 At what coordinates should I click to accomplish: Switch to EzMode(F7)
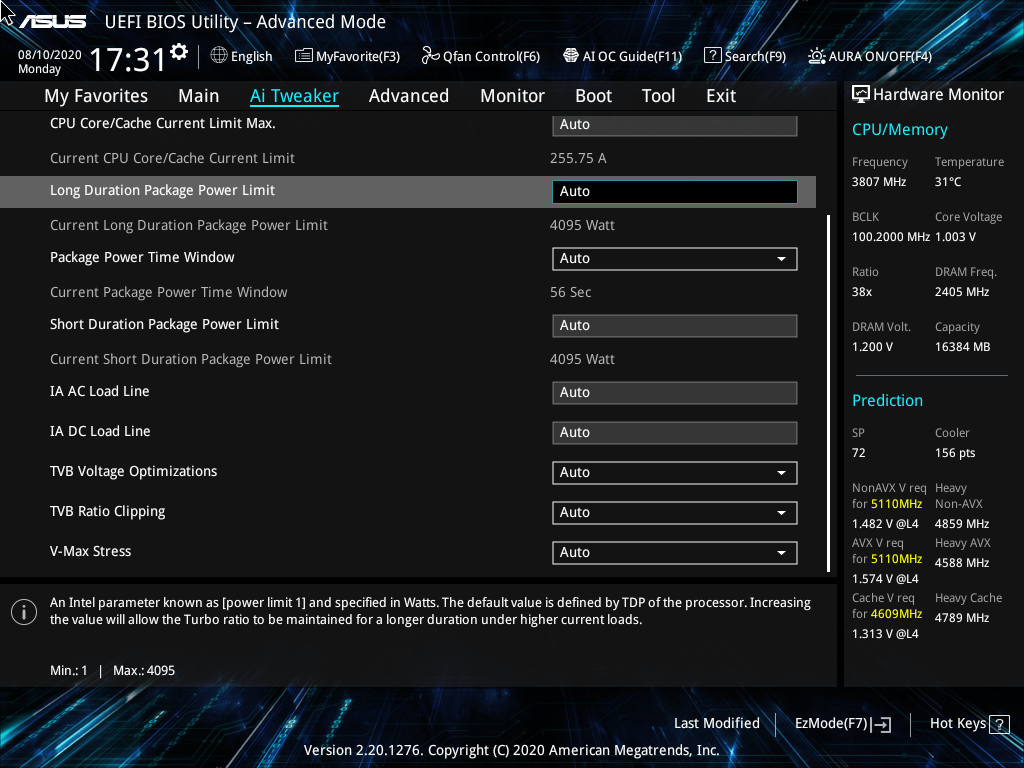point(842,724)
